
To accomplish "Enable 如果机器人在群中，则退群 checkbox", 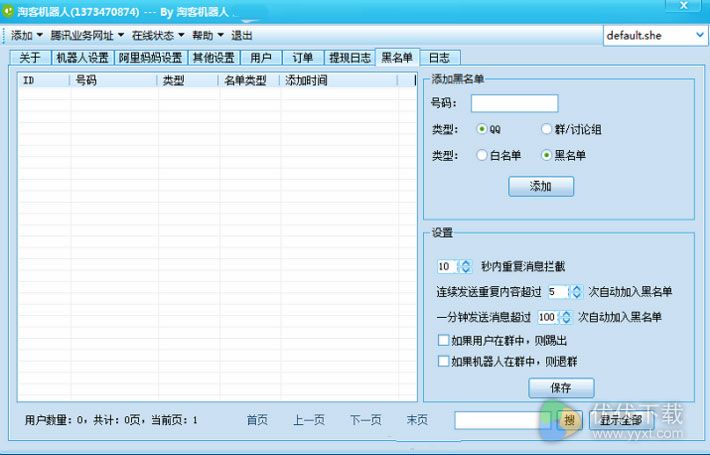I will [443, 361].
